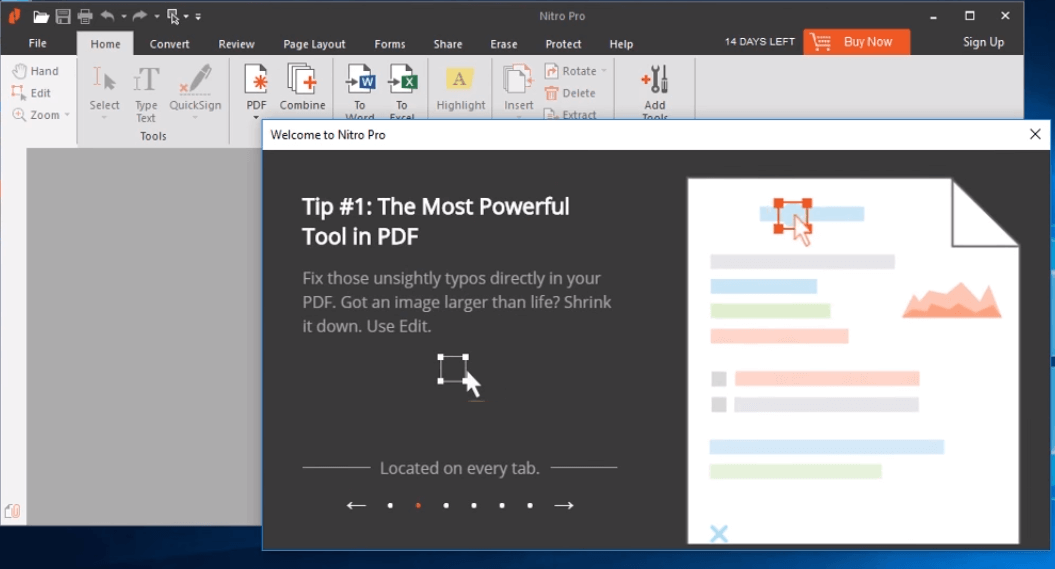Expand the dropdown arrow under PDF
1055x569 pixels.
tap(256, 117)
